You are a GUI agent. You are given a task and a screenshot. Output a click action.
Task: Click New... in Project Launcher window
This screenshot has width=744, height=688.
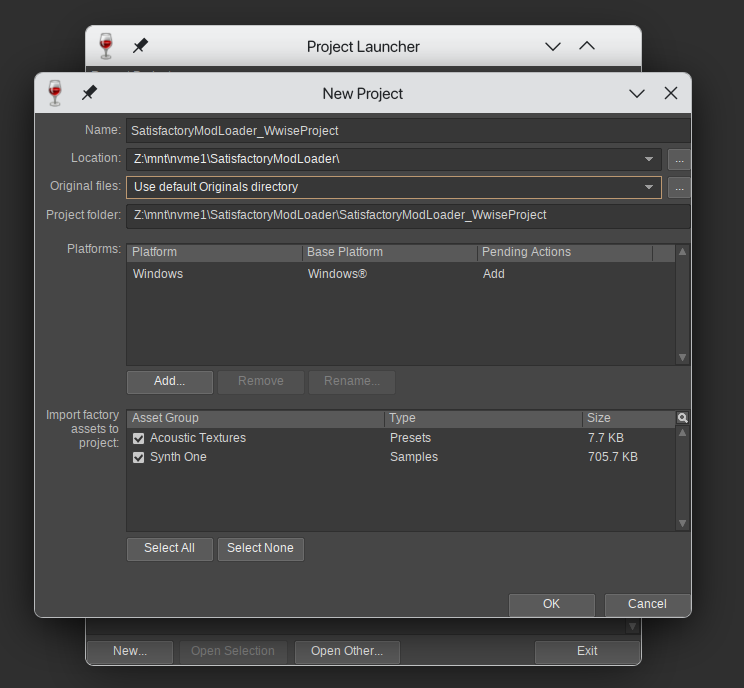(130, 652)
